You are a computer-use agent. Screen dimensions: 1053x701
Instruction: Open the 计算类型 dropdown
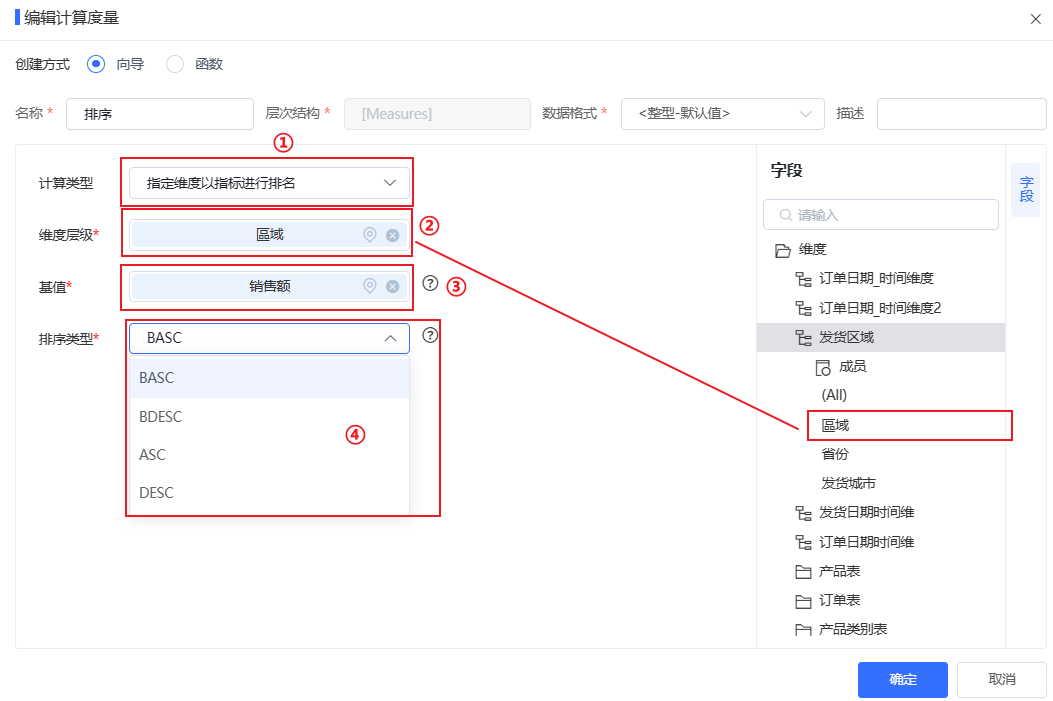pos(269,183)
